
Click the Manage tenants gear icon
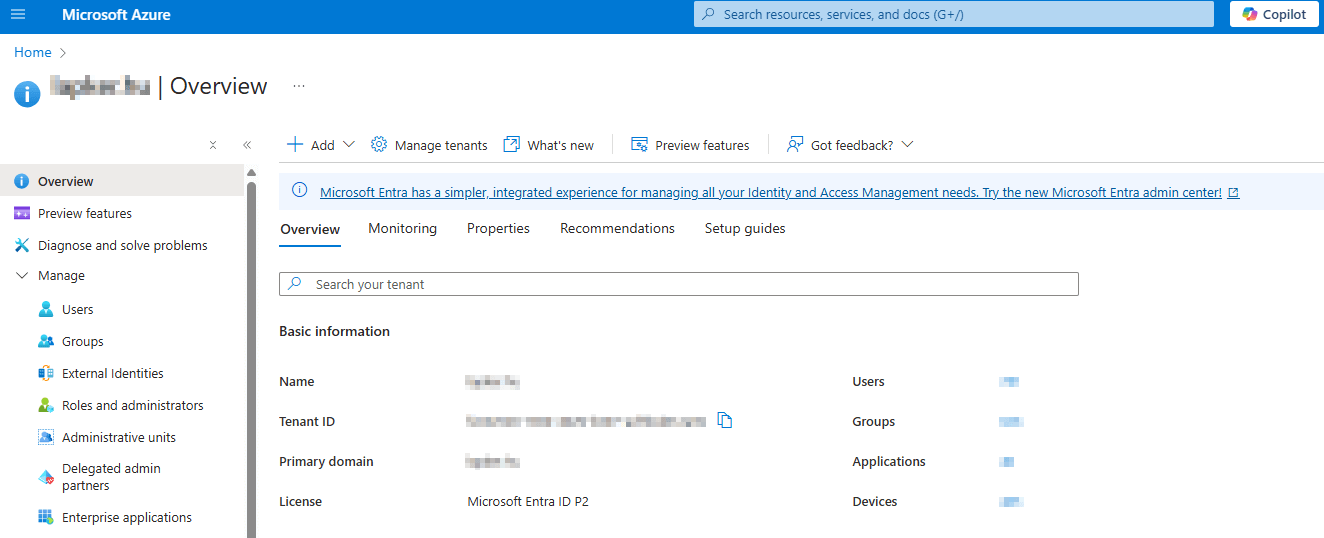[x=379, y=144]
